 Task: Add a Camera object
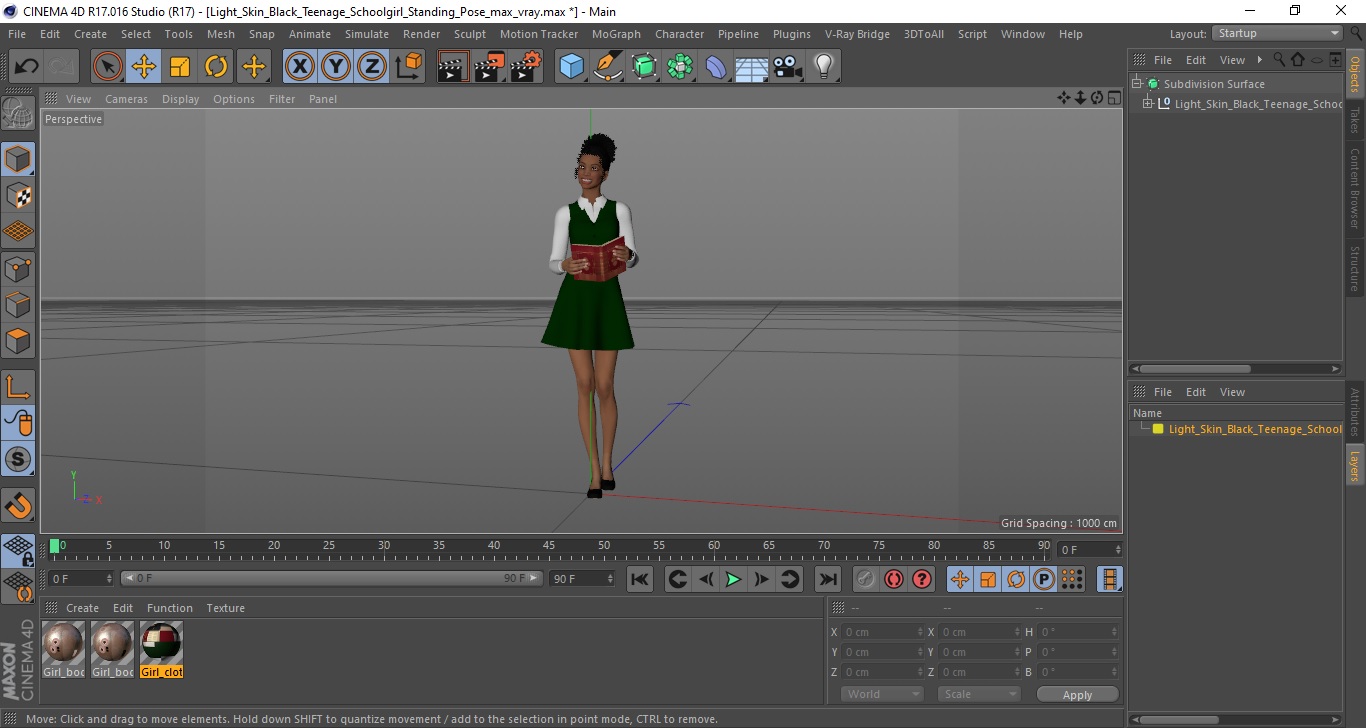[787, 67]
